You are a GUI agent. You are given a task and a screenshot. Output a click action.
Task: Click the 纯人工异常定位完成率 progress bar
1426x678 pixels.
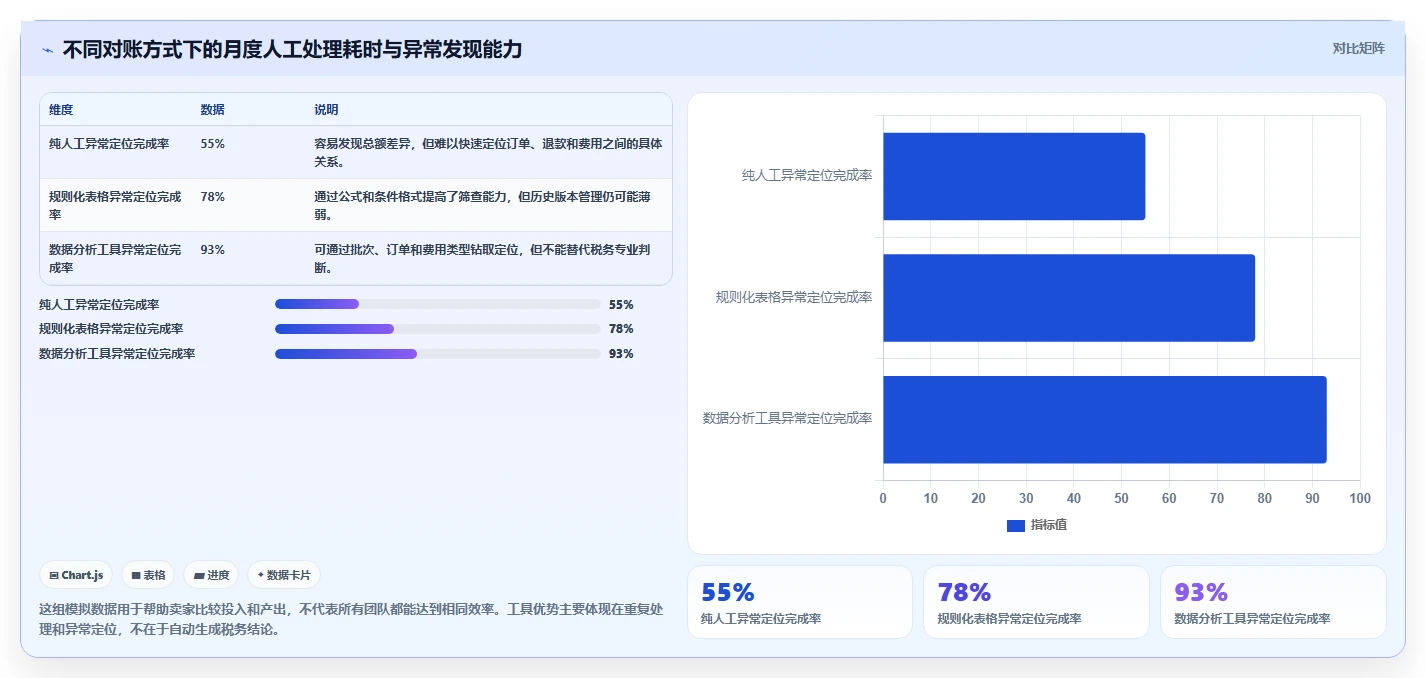click(437, 304)
